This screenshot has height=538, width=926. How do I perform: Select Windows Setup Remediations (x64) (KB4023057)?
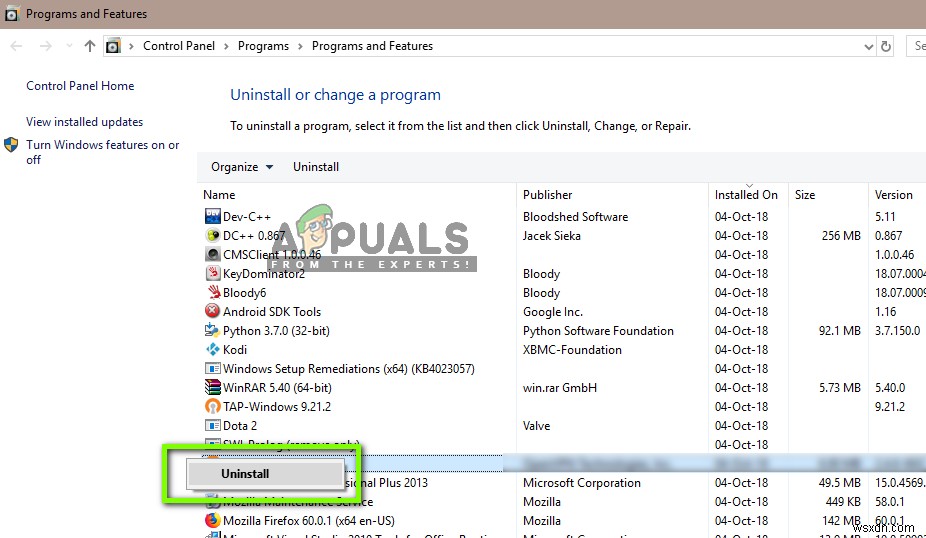tap(348, 369)
